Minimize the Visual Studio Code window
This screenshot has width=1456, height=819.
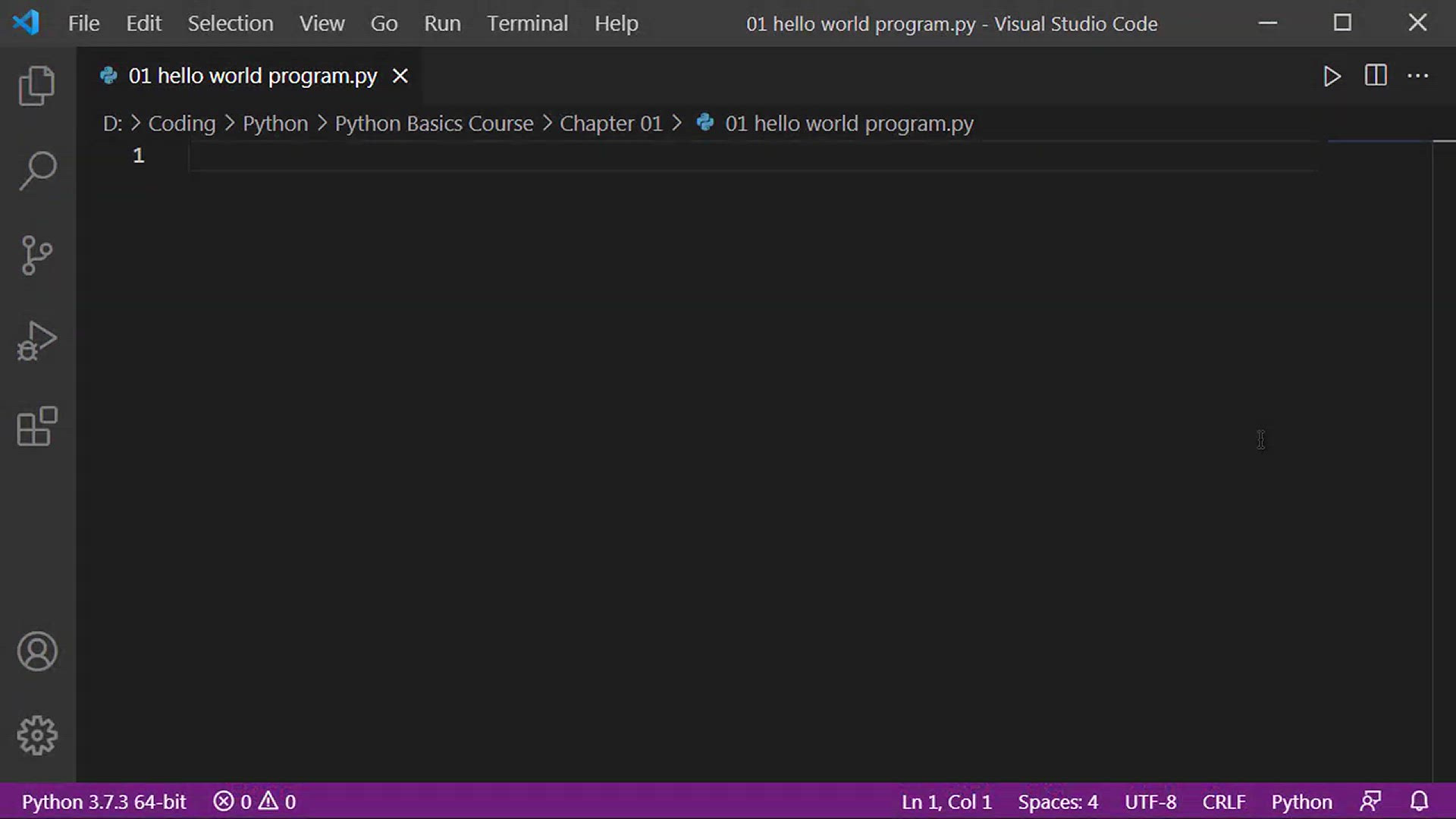click(1268, 23)
